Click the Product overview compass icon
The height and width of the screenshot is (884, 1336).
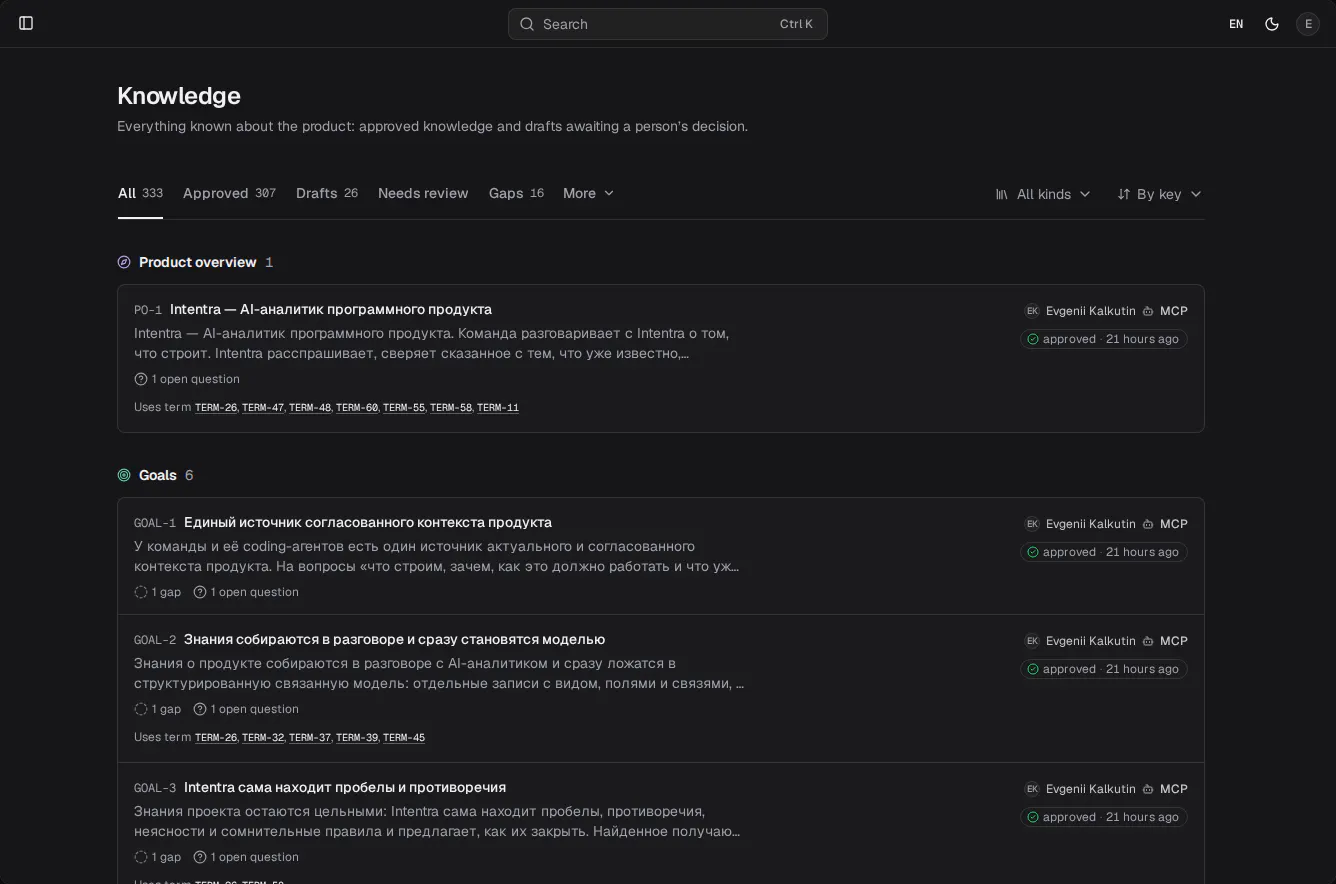pyautogui.click(x=124, y=262)
